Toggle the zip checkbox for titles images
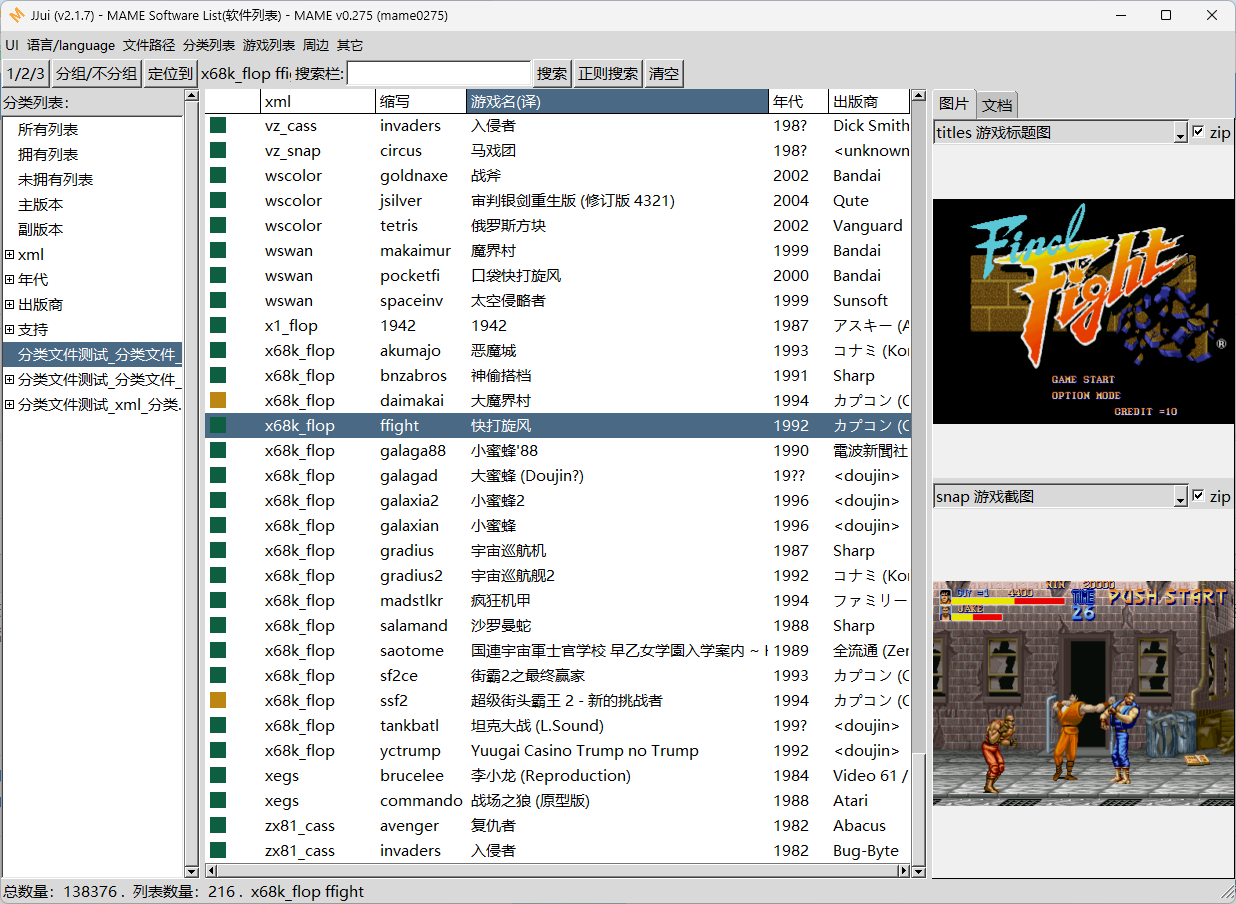The width and height of the screenshot is (1236, 904). [x=1198, y=132]
